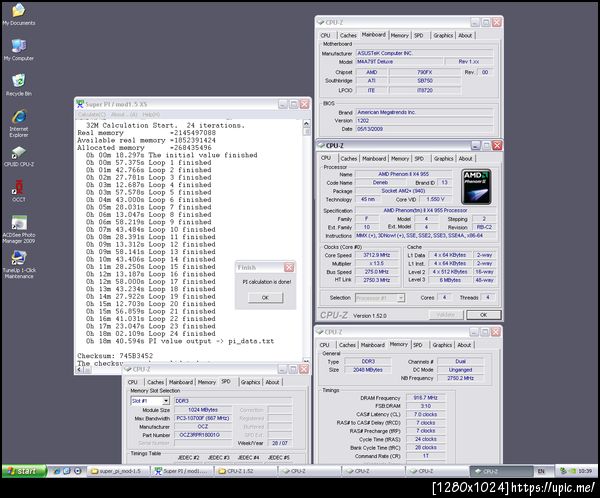The height and width of the screenshot is (498, 600).
Task: Click the Validate button in CPU-Z
Action: pos(446,315)
